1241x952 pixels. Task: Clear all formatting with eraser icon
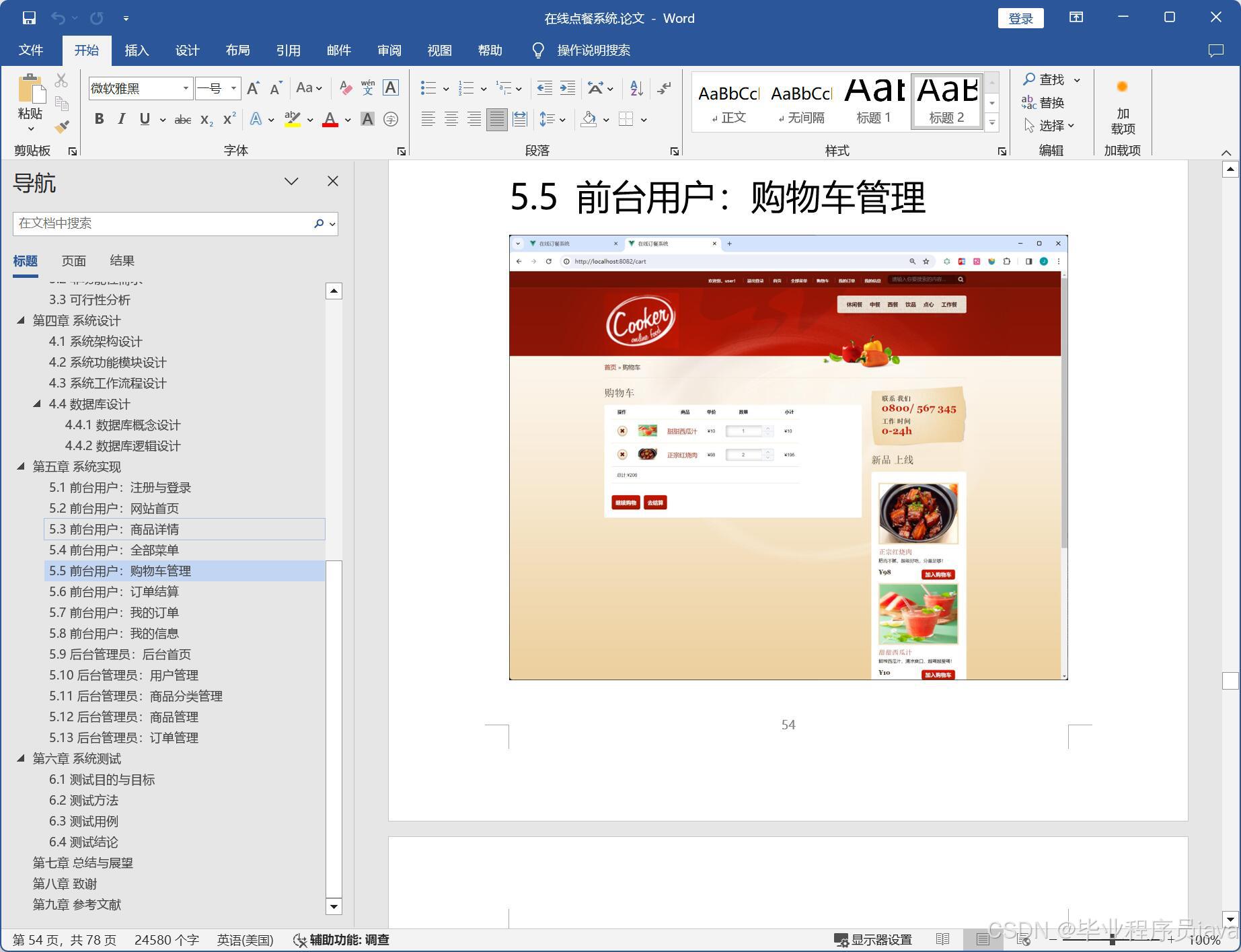pos(346,88)
